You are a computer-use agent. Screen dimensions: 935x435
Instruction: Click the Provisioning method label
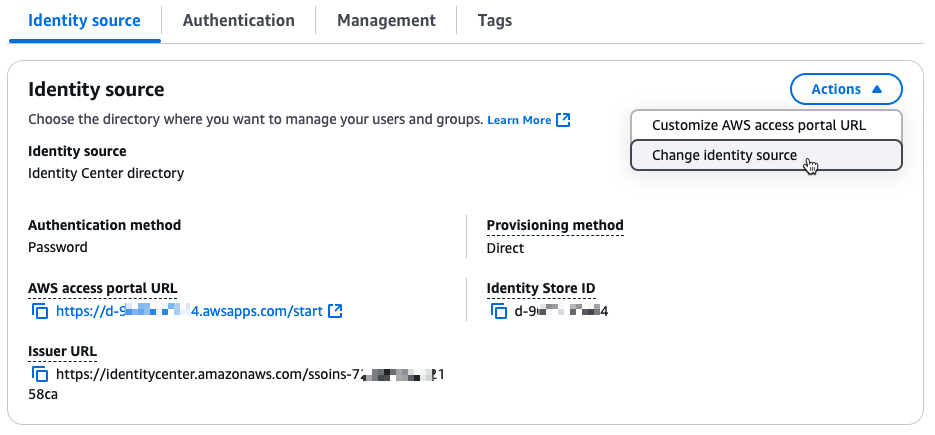554,225
